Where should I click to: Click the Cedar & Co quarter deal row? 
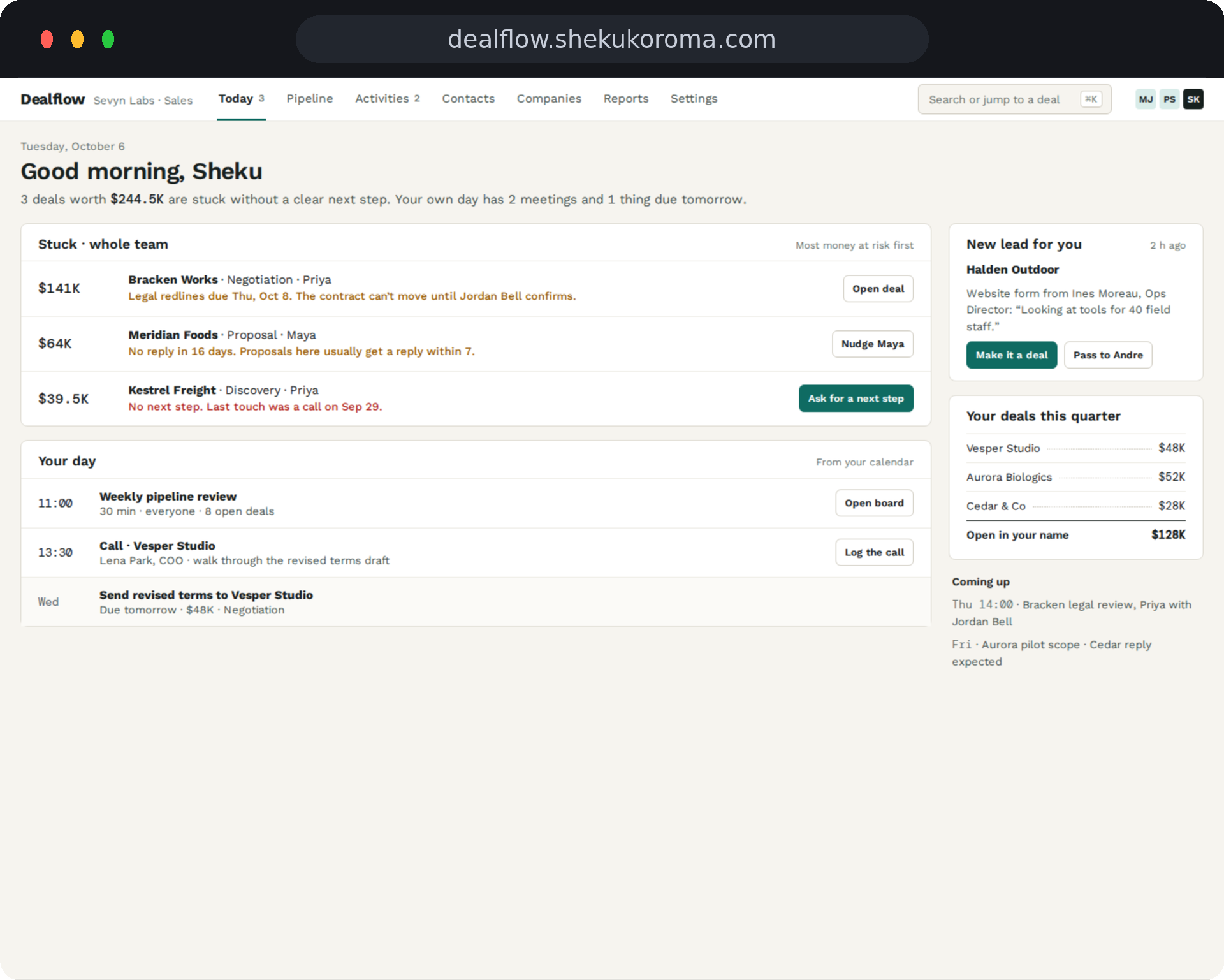(1075, 506)
